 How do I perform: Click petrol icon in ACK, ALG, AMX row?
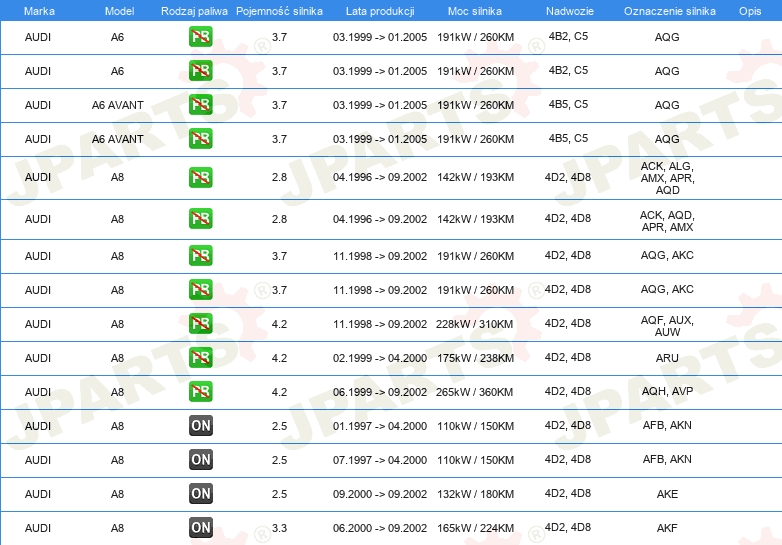(200, 178)
